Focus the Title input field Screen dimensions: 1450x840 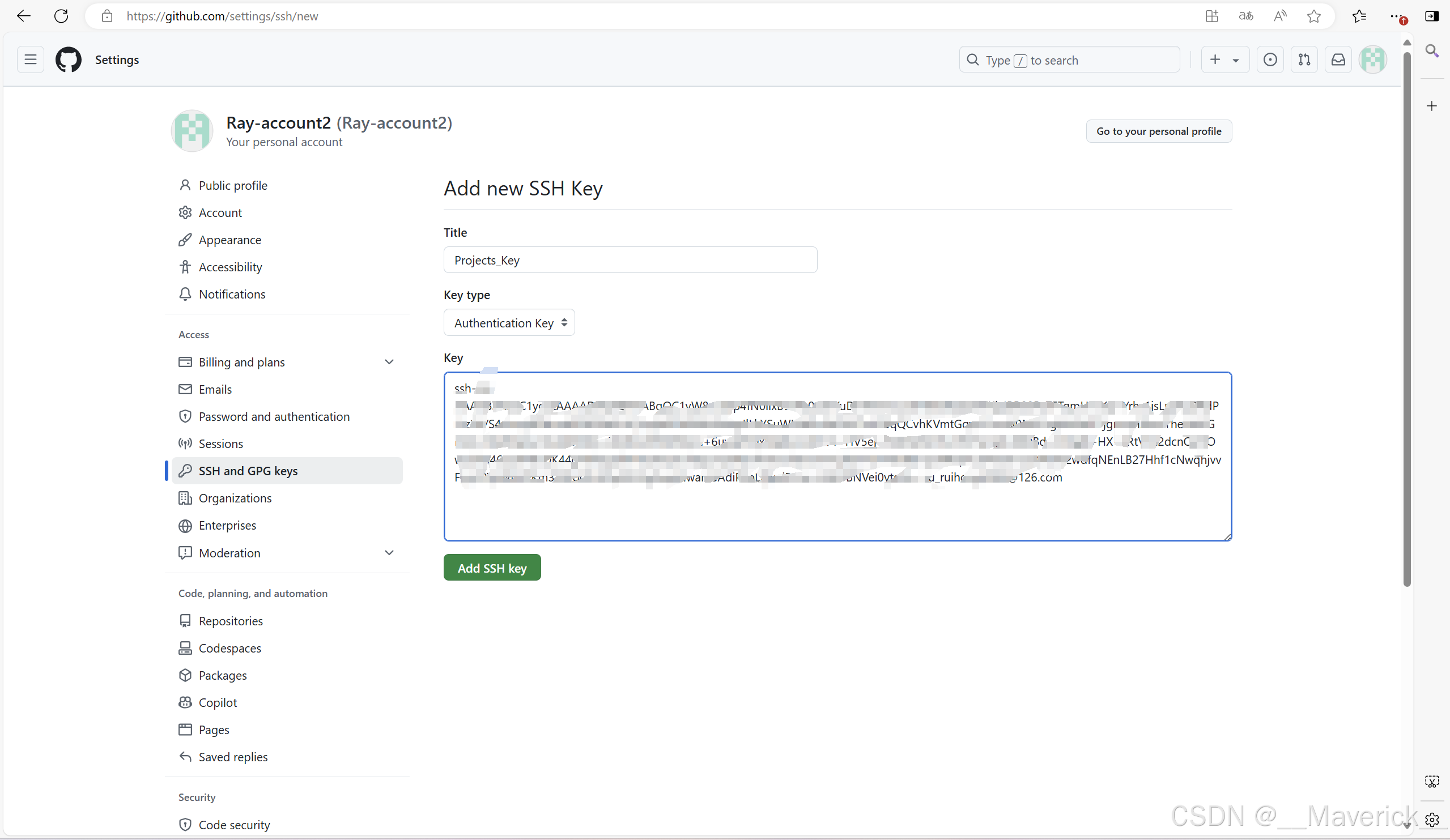pyautogui.click(x=630, y=260)
